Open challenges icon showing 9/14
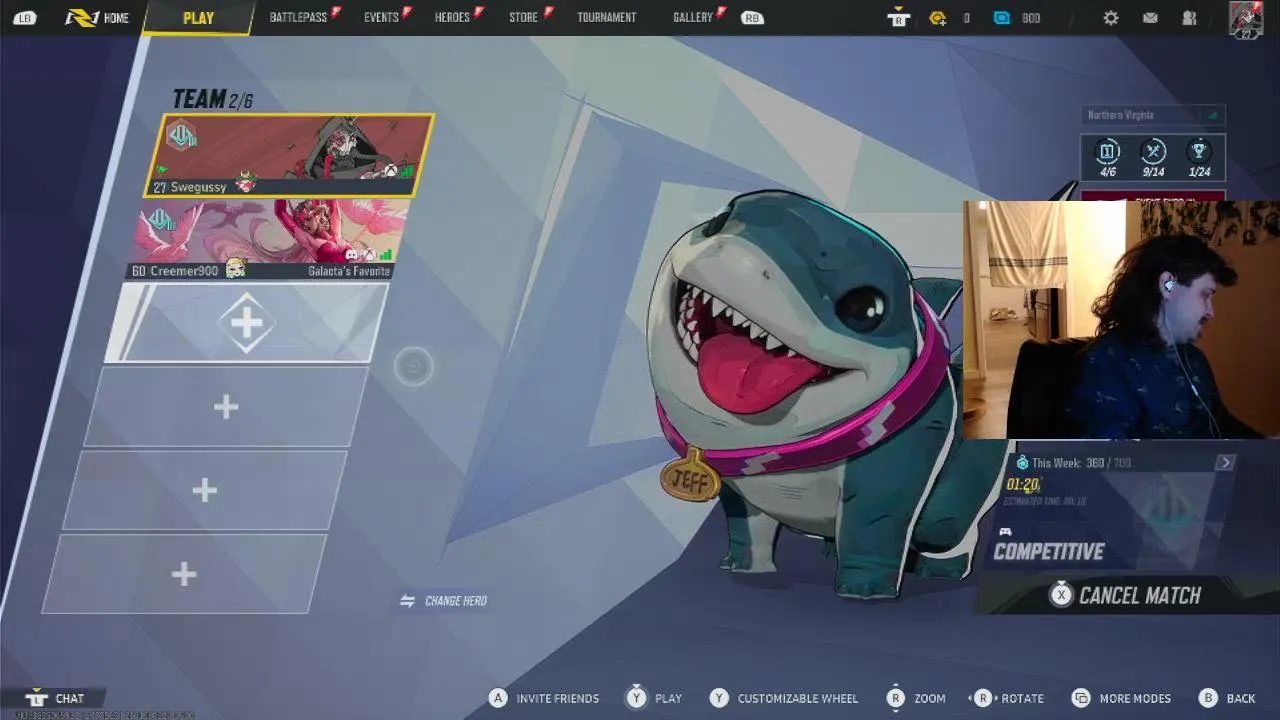Screen dimensions: 1280x720 tap(1153, 158)
